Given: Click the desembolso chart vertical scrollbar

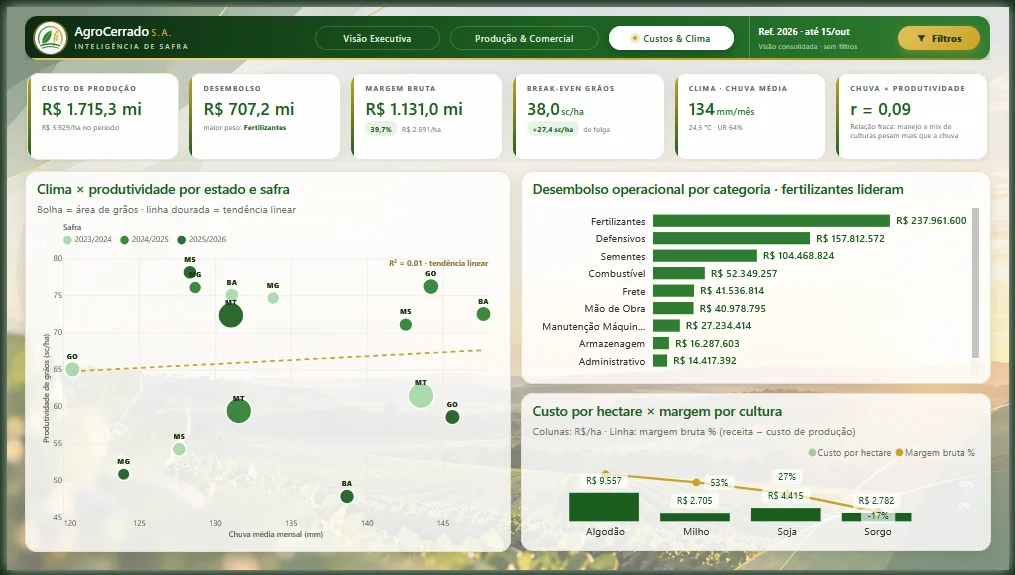Looking at the screenshot, I should point(976,283).
